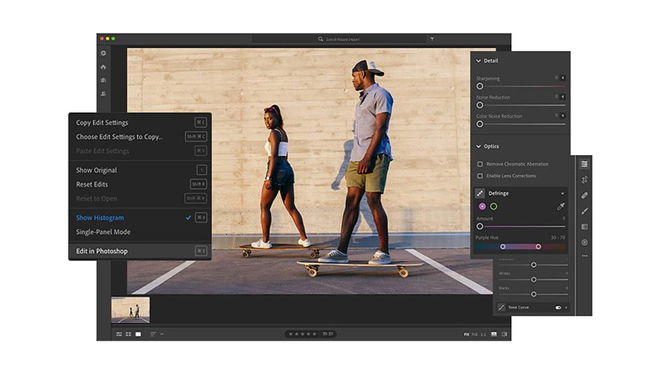Select Reset Edits menu entry
Viewport: 660px width, 371px height.
[140, 184]
